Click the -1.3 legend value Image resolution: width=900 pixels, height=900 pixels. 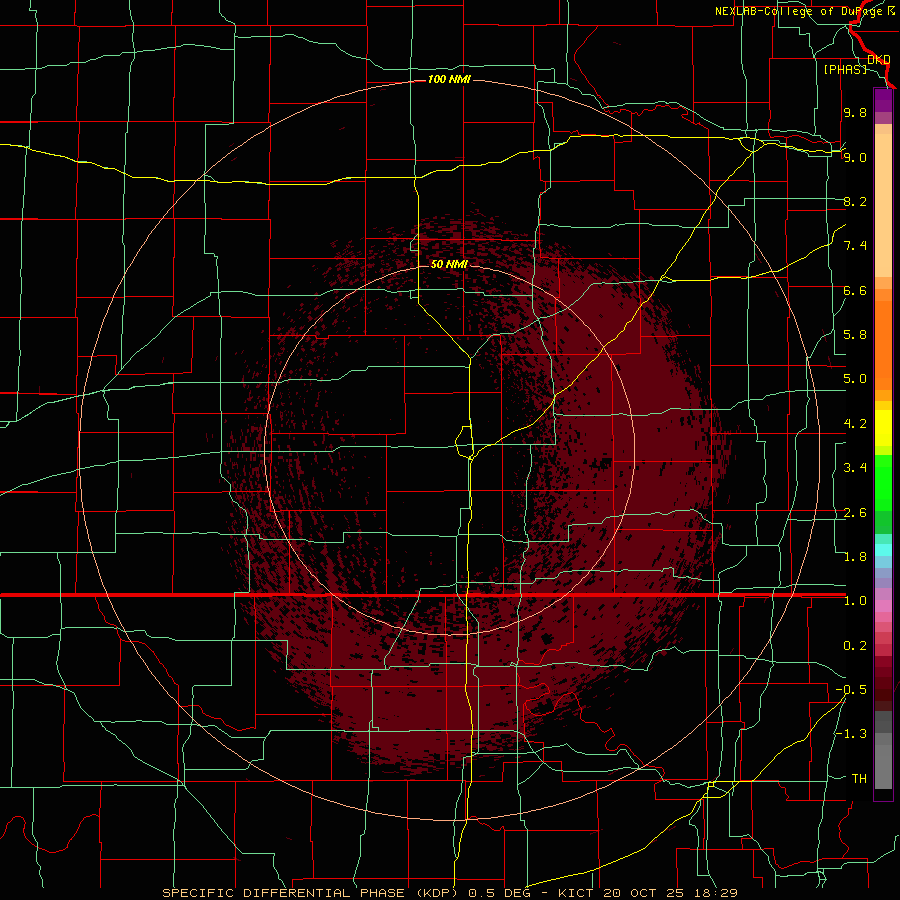[x=852, y=734]
